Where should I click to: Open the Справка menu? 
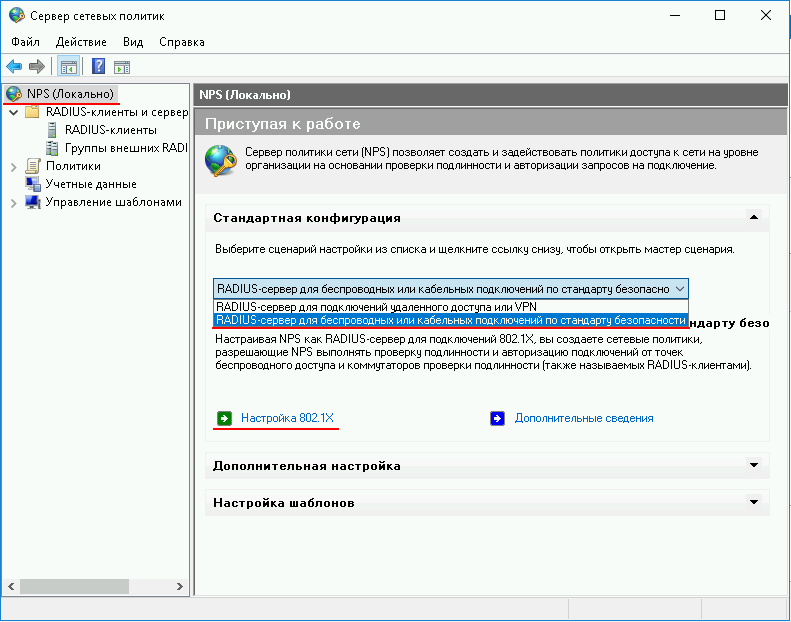[x=182, y=42]
